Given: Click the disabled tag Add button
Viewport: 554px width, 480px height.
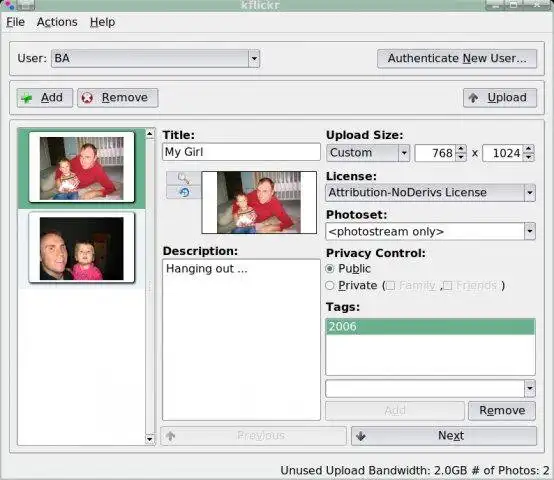Looking at the screenshot, I should pyautogui.click(x=395, y=410).
